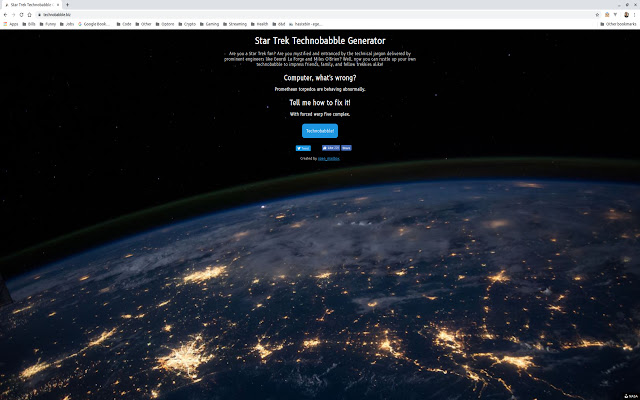Generate new phrase with Technobabble! button
640x400 pixels.
coord(320,131)
